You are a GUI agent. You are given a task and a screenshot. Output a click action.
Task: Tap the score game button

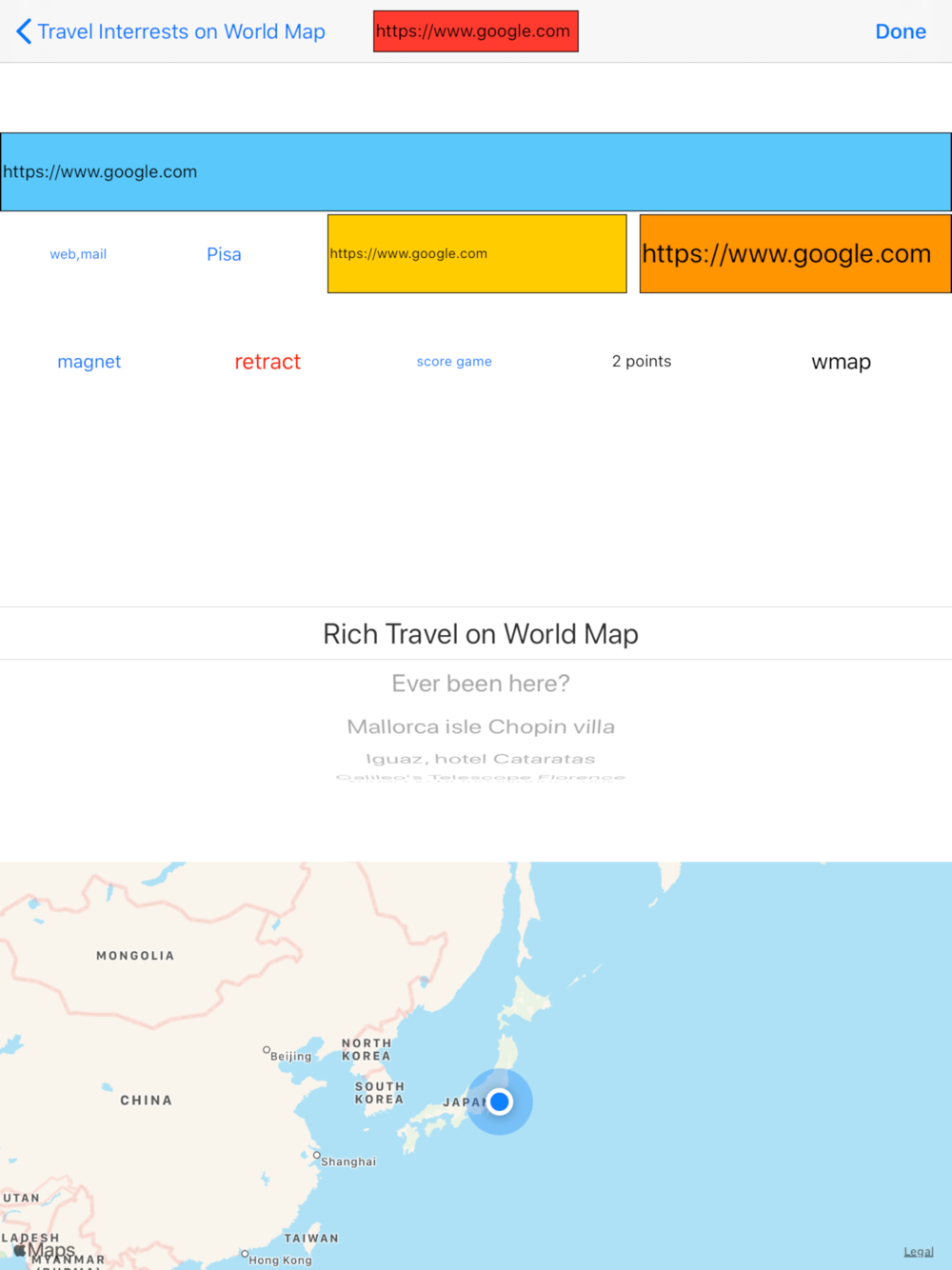[x=454, y=362]
